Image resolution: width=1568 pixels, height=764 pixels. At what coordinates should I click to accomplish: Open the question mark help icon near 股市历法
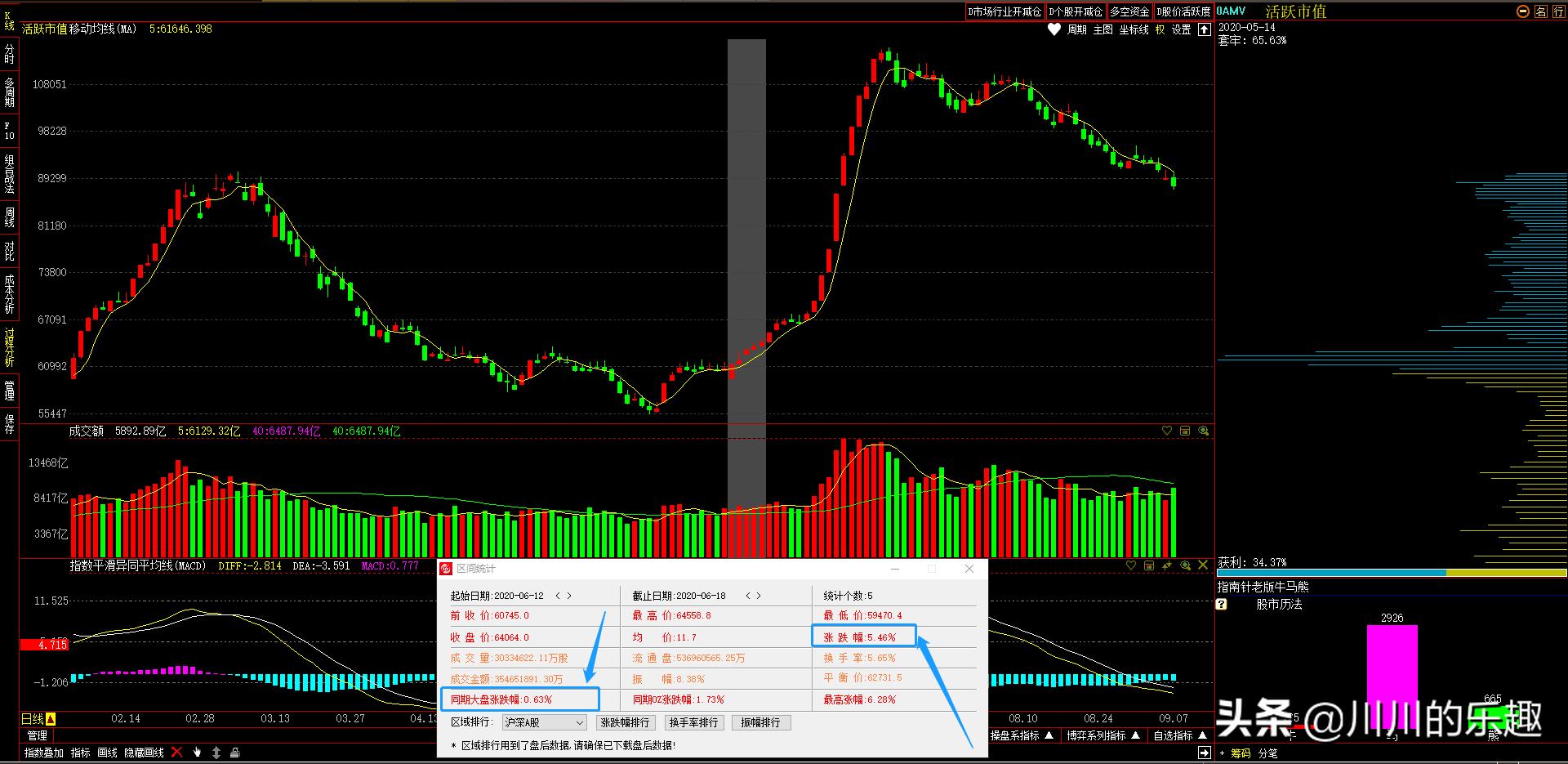(1222, 605)
